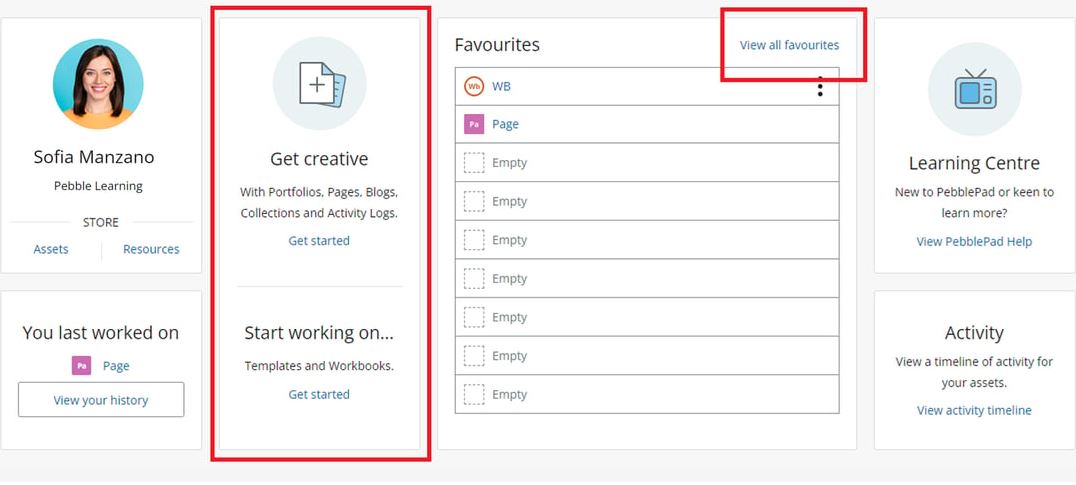Click the orange WB workbook icon
Viewport: 1076px width, 485px height.
tap(473, 86)
